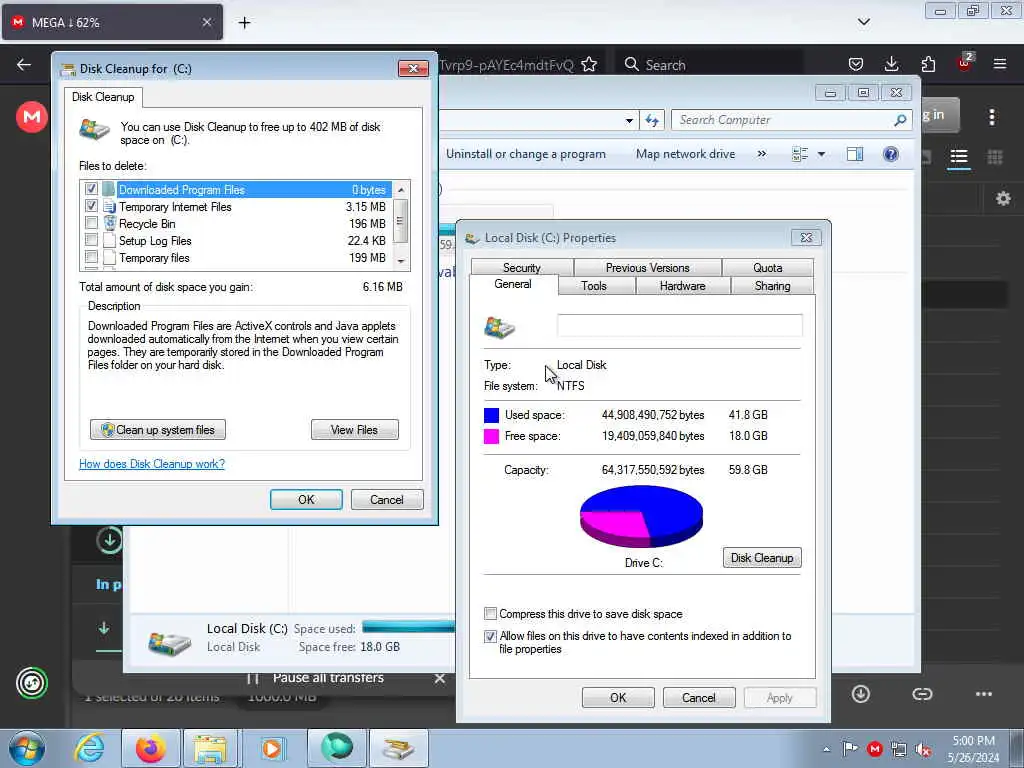
Task: Click Pause all transfers
Action: 328,678
